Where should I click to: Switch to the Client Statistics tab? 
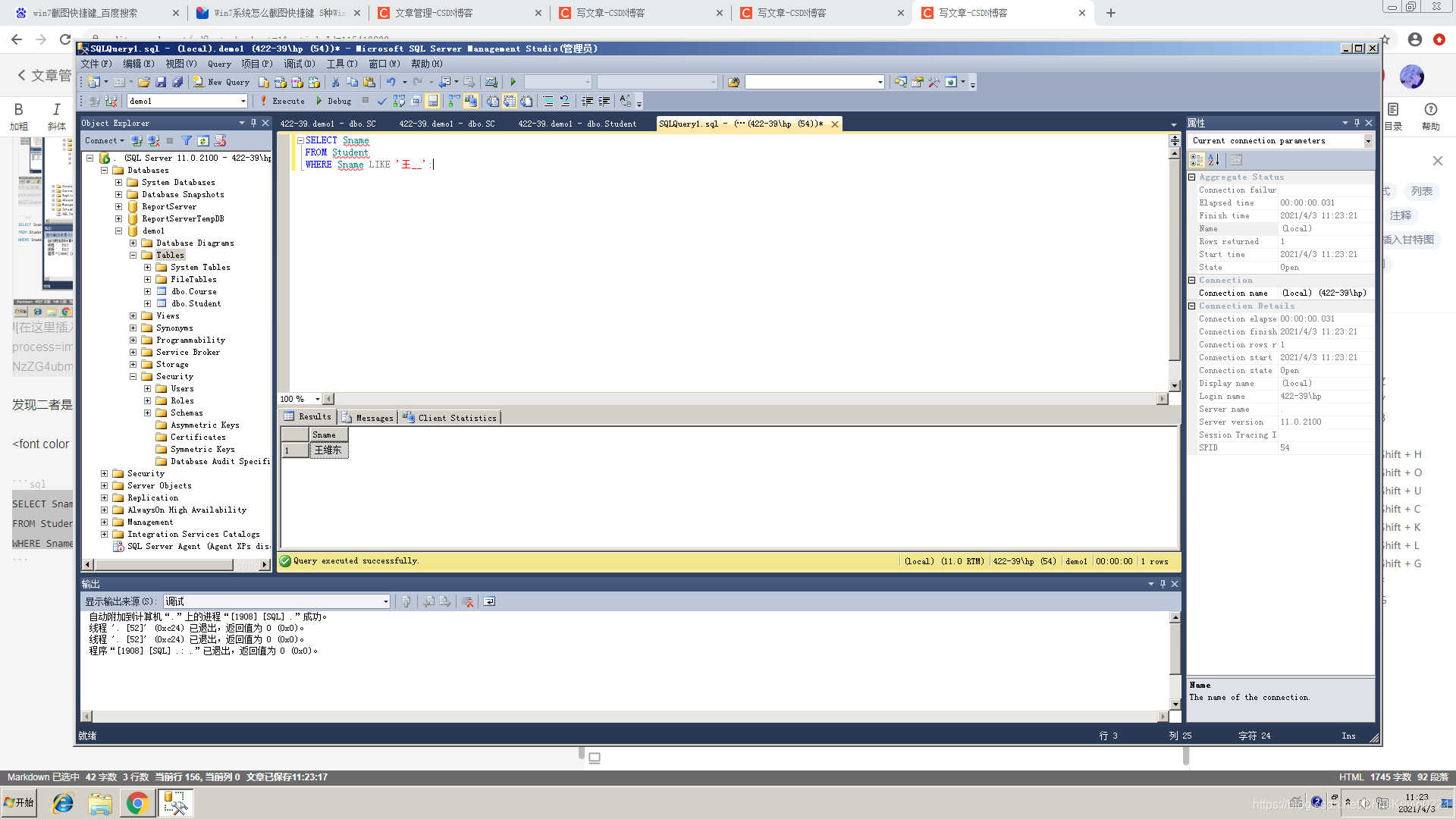[x=450, y=418]
